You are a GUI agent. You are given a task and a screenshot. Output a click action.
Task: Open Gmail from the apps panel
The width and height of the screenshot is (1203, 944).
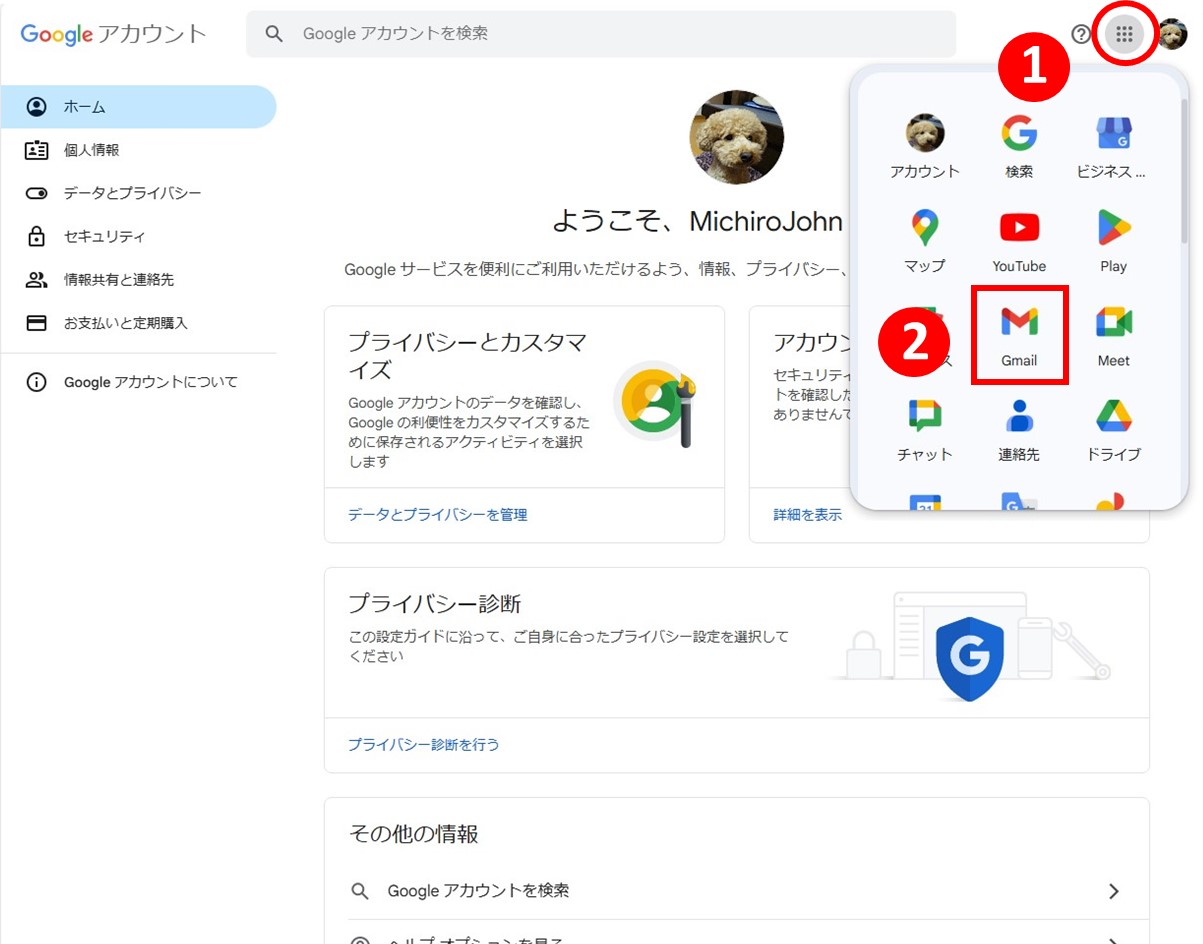[1019, 334]
